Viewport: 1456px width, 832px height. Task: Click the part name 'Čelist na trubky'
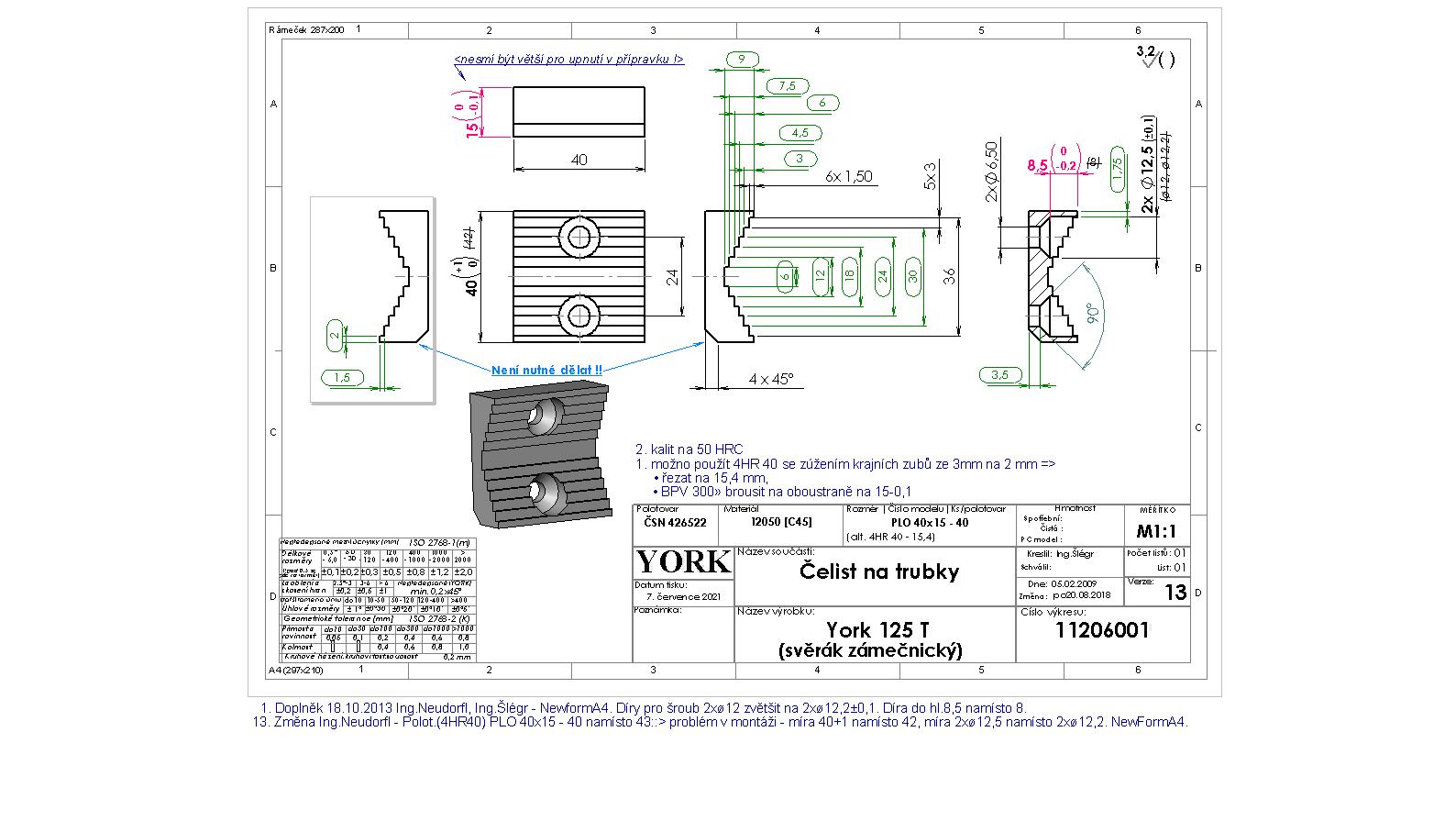click(x=878, y=572)
